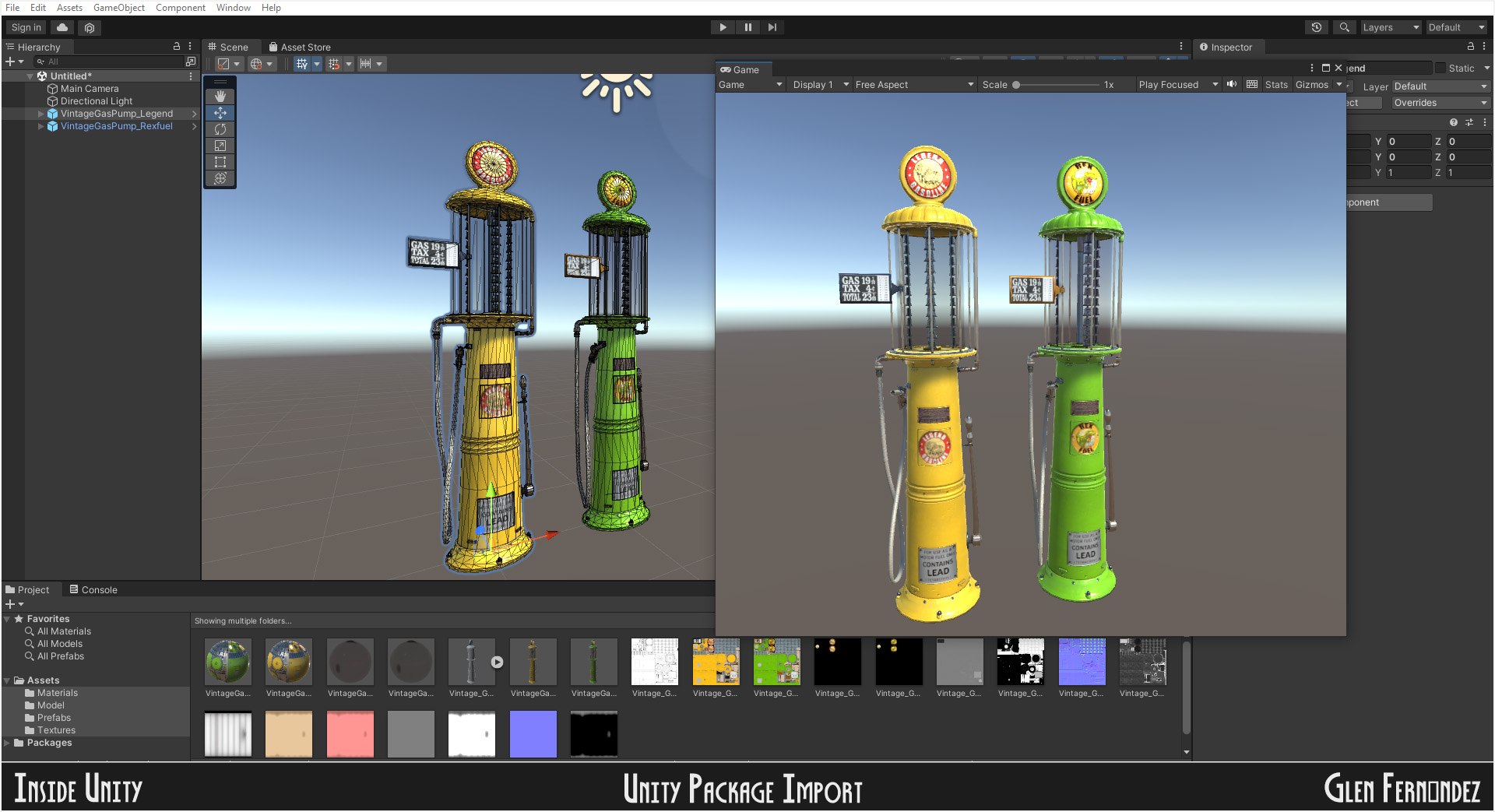Click the Hierarchy search field

point(109,62)
